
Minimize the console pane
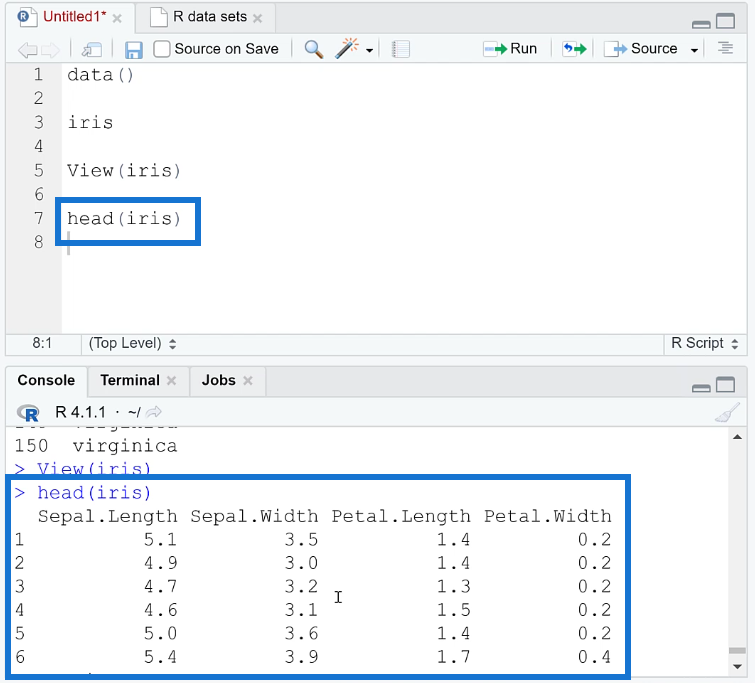pyautogui.click(x=701, y=388)
